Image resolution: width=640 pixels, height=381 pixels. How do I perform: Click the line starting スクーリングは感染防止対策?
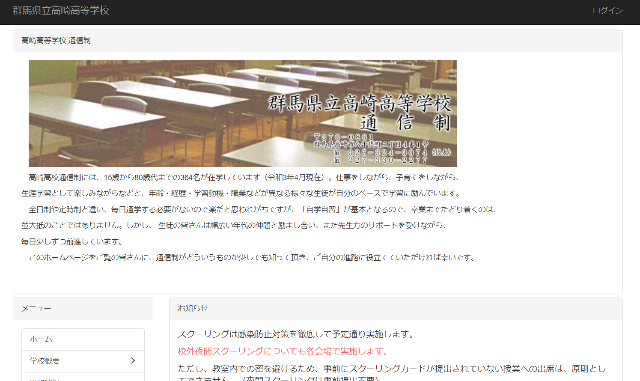(x=296, y=334)
